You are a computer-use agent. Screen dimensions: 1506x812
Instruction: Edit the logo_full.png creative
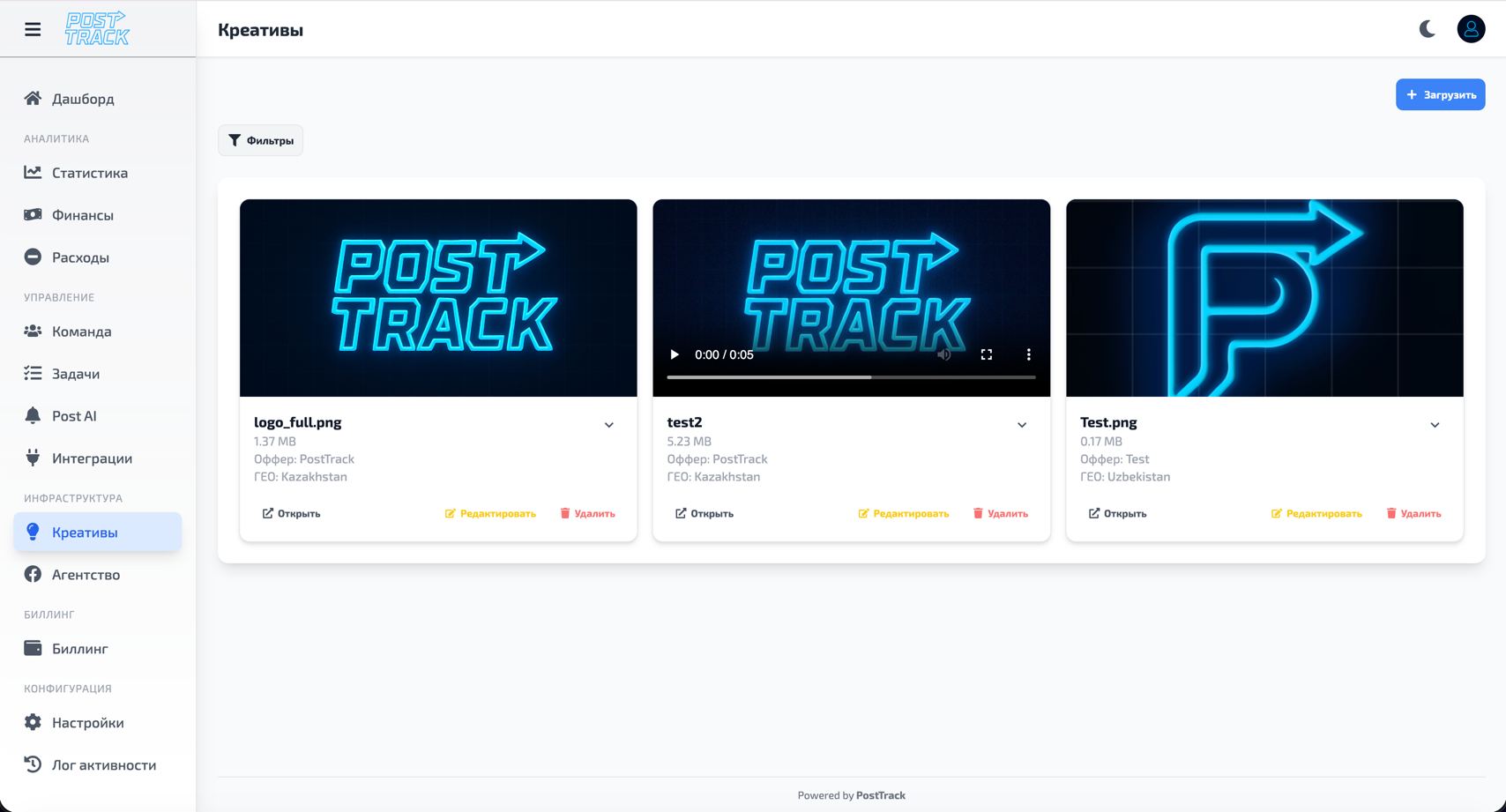(x=490, y=513)
